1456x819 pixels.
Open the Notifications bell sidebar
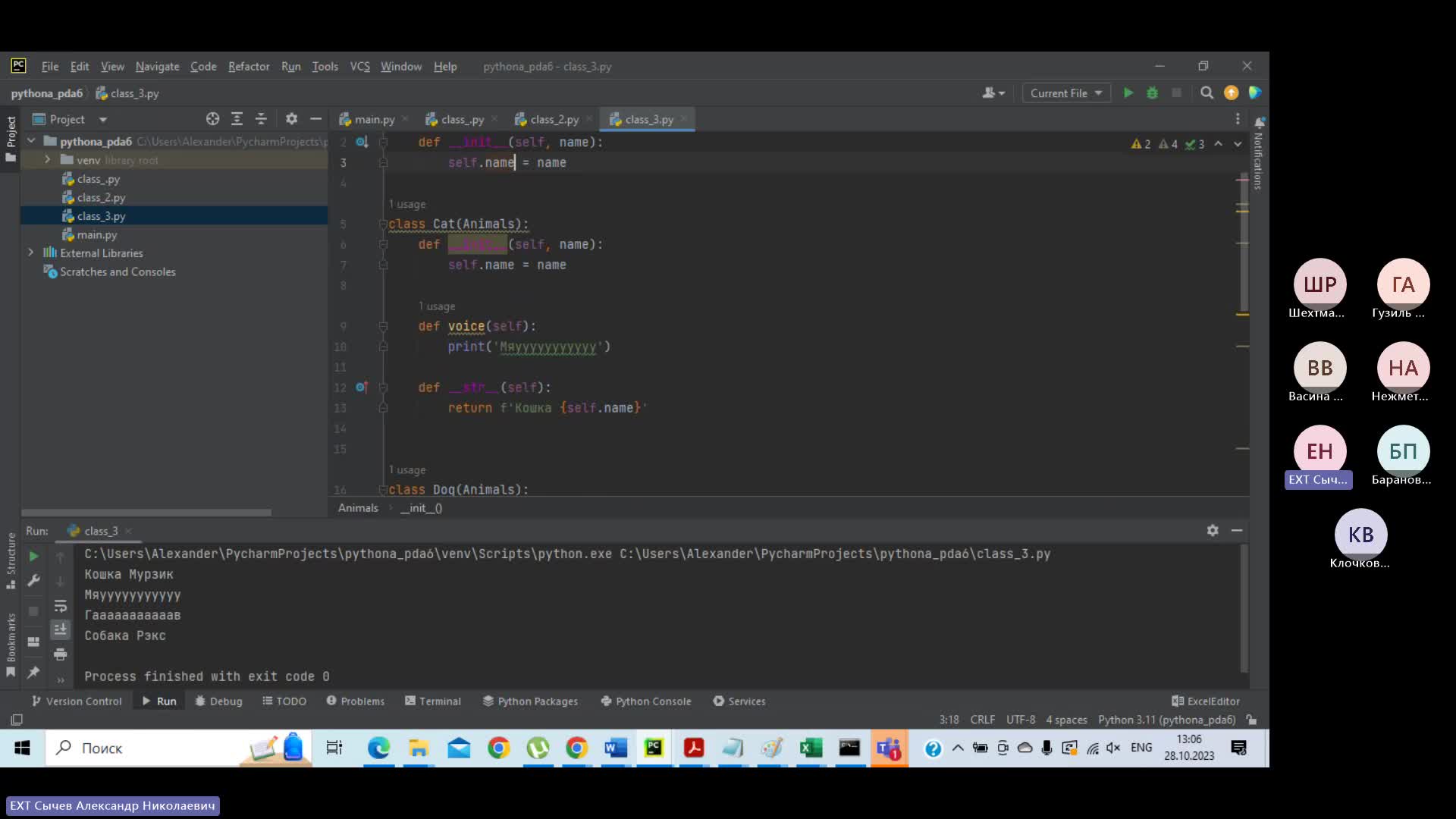[x=1259, y=122]
